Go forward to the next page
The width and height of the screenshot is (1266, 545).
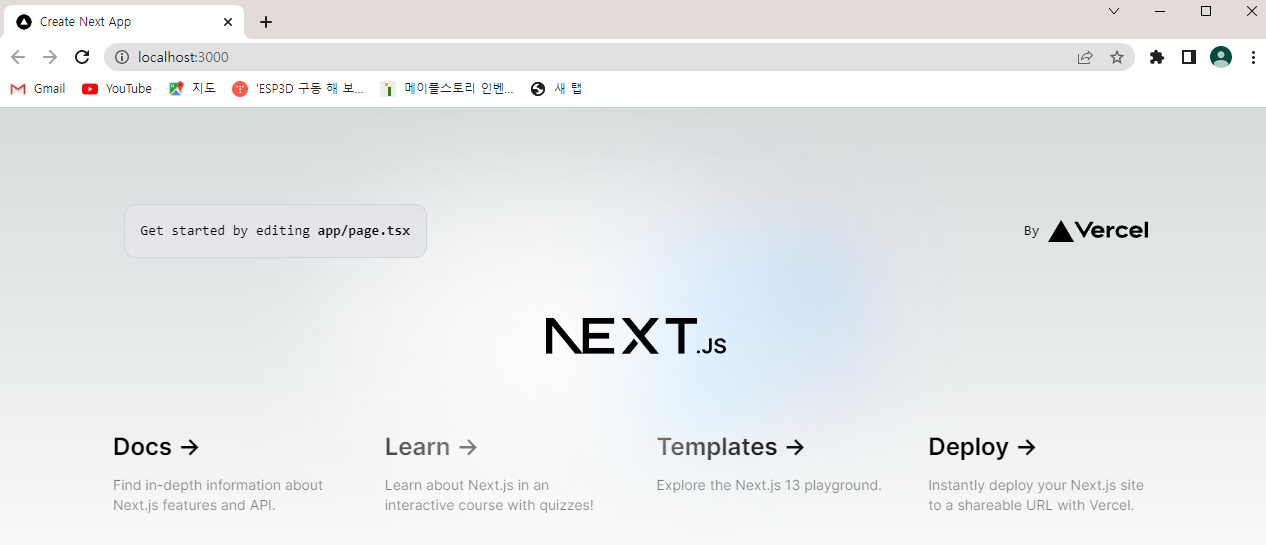(x=50, y=57)
